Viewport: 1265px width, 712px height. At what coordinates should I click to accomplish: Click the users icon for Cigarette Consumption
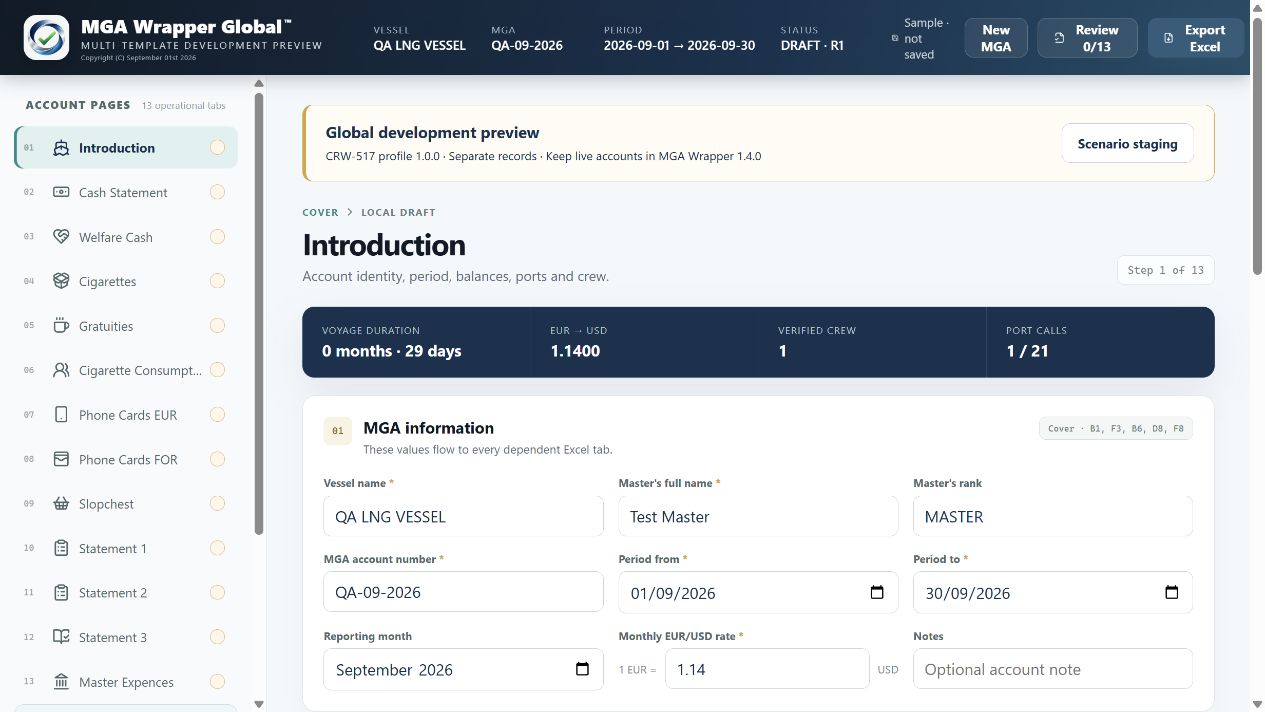pyautogui.click(x=61, y=370)
